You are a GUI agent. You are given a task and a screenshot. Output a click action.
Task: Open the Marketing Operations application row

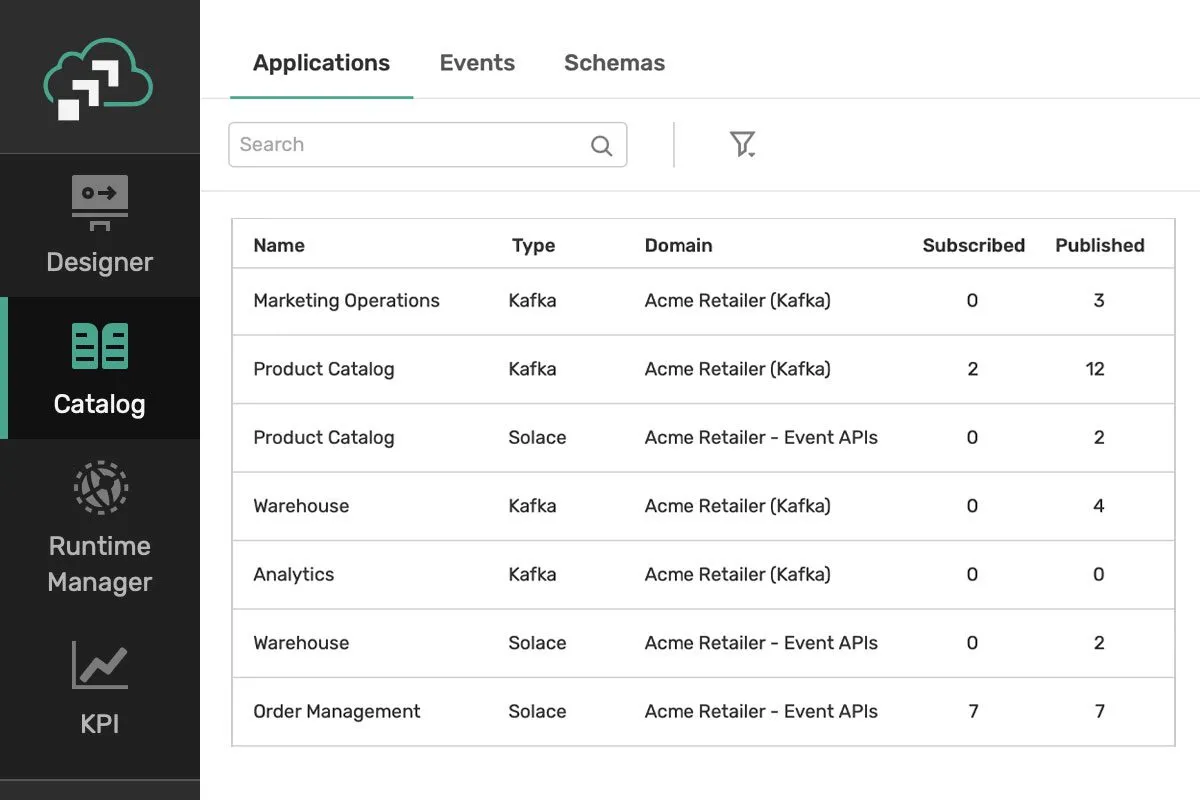coord(346,301)
